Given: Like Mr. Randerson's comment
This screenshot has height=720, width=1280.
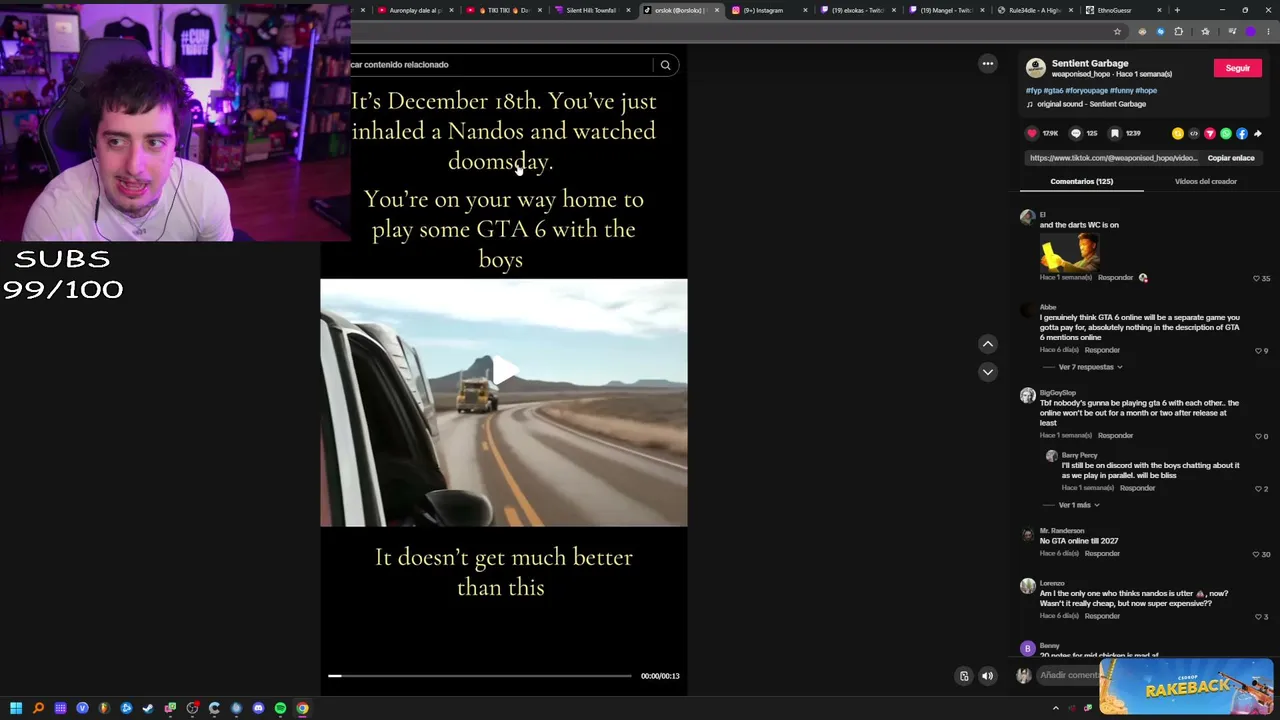Looking at the screenshot, I should click(x=1257, y=554).
